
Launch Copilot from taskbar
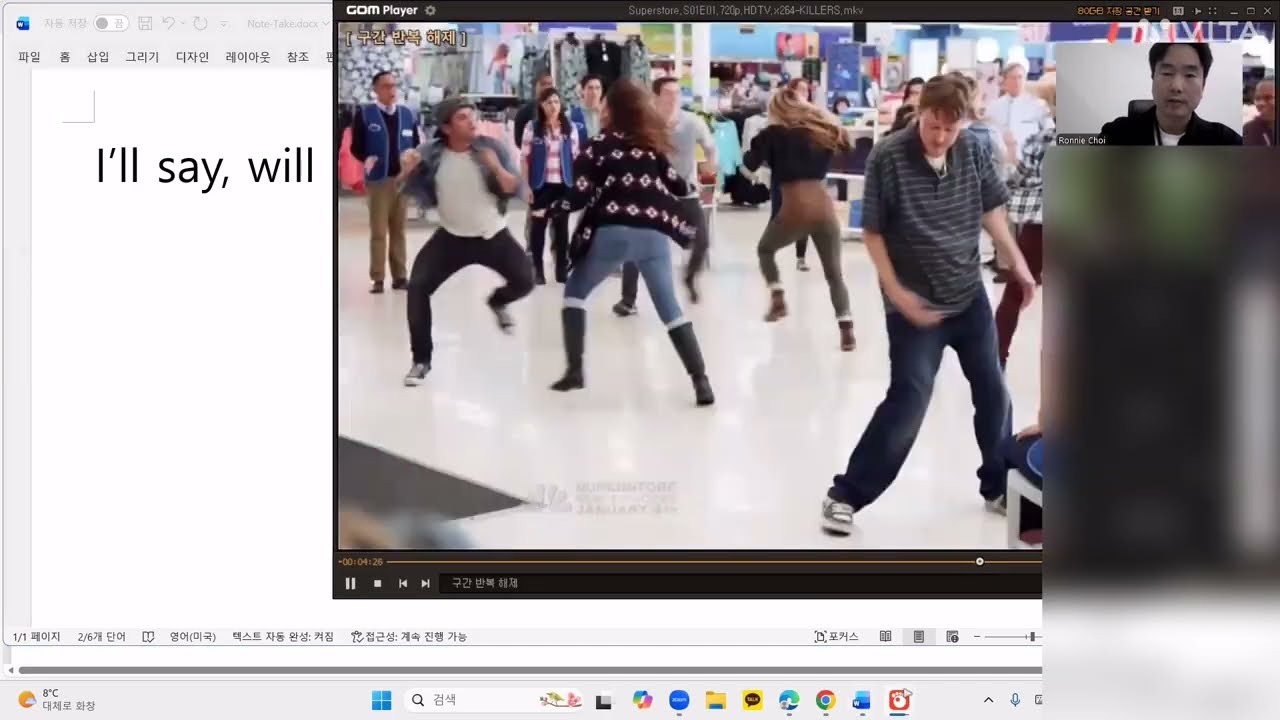[642, 701]
